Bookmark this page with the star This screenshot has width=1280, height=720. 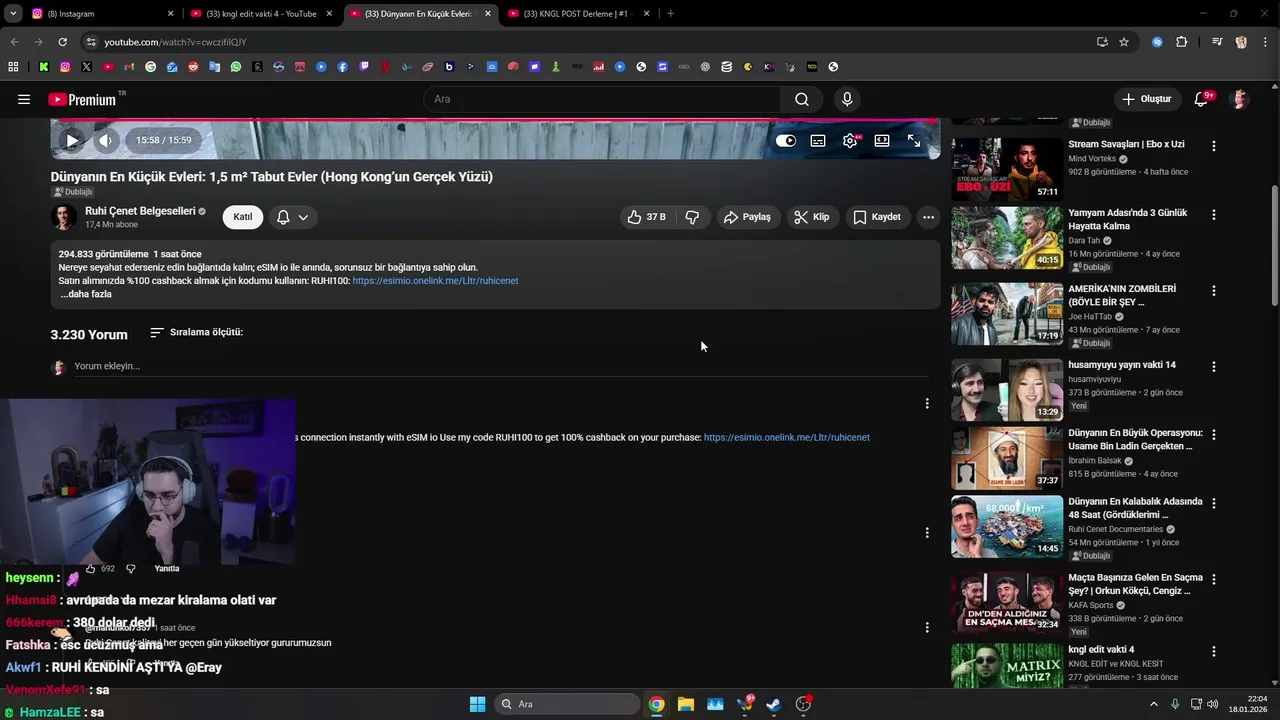pos(1124,42)
